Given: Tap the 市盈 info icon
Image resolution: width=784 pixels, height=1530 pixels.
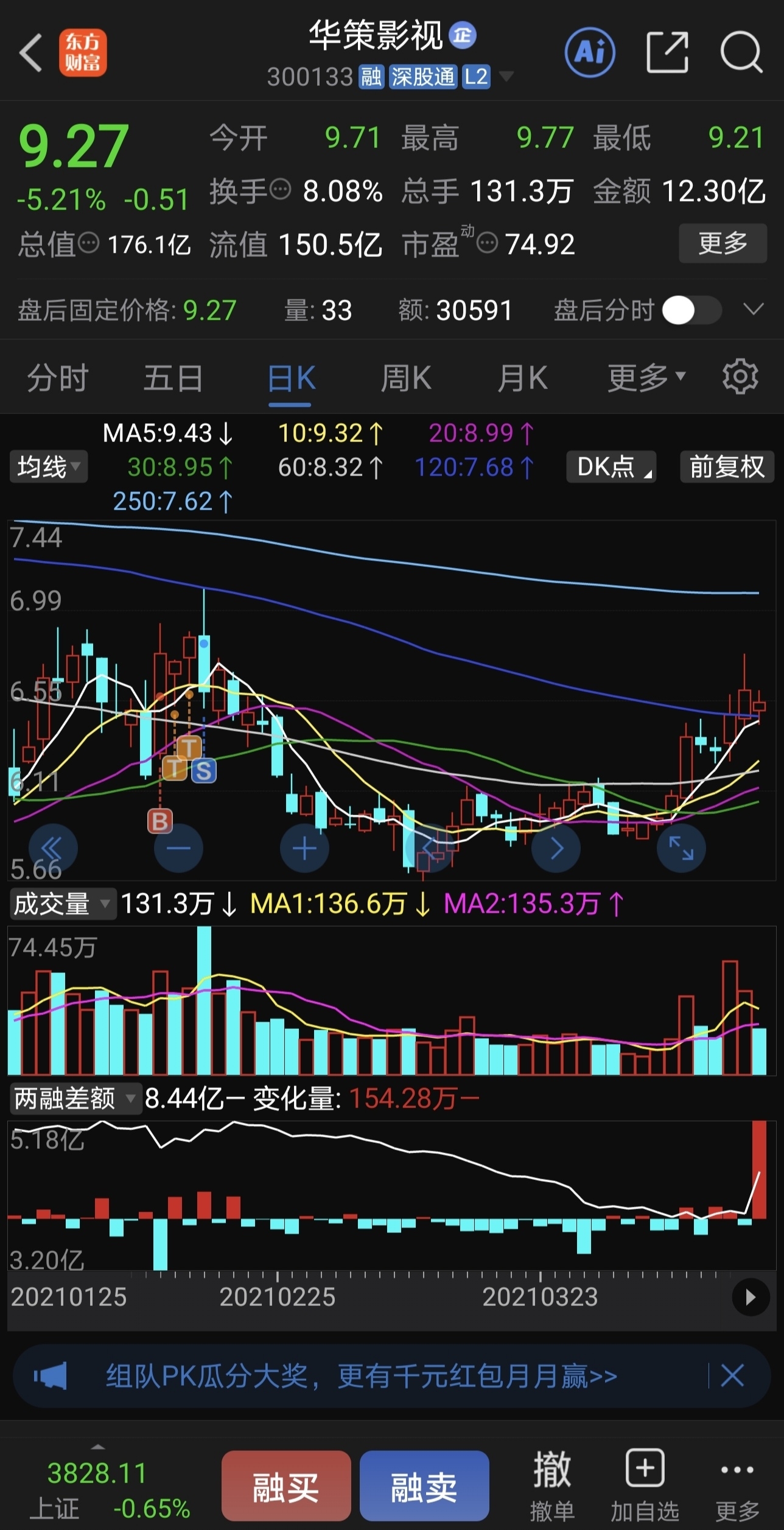Looking at the screenshot, I should tap(487, 244).
